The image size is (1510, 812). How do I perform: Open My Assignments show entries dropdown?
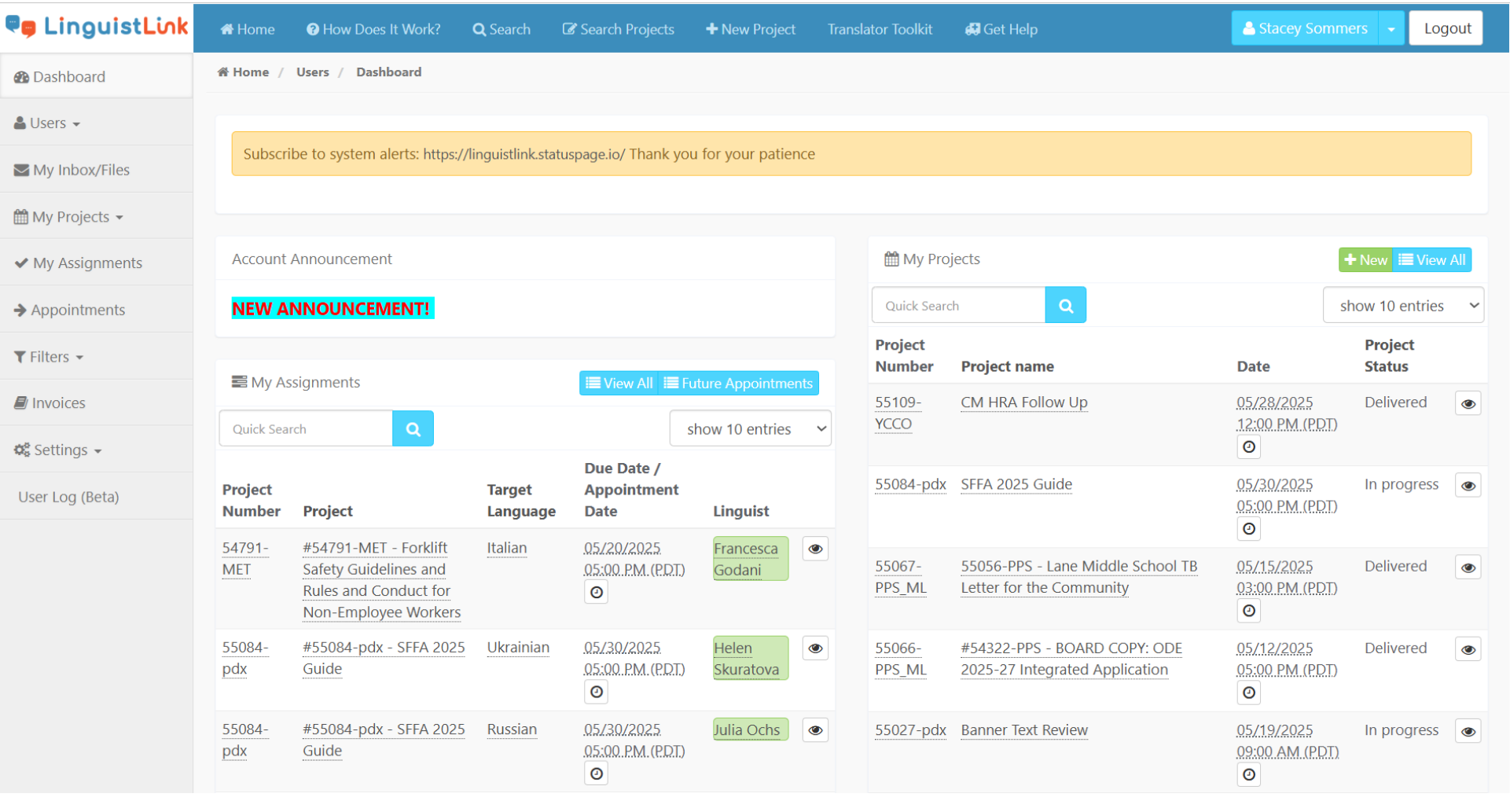[750, 428]
